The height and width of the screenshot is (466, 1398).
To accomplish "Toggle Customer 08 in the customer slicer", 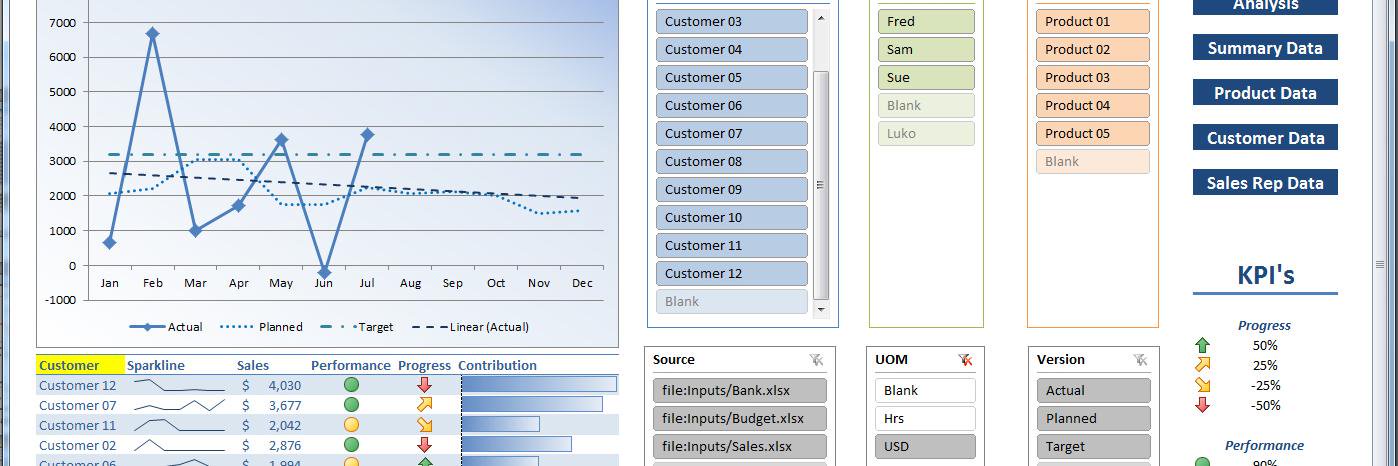I will [x=732, y=161].
